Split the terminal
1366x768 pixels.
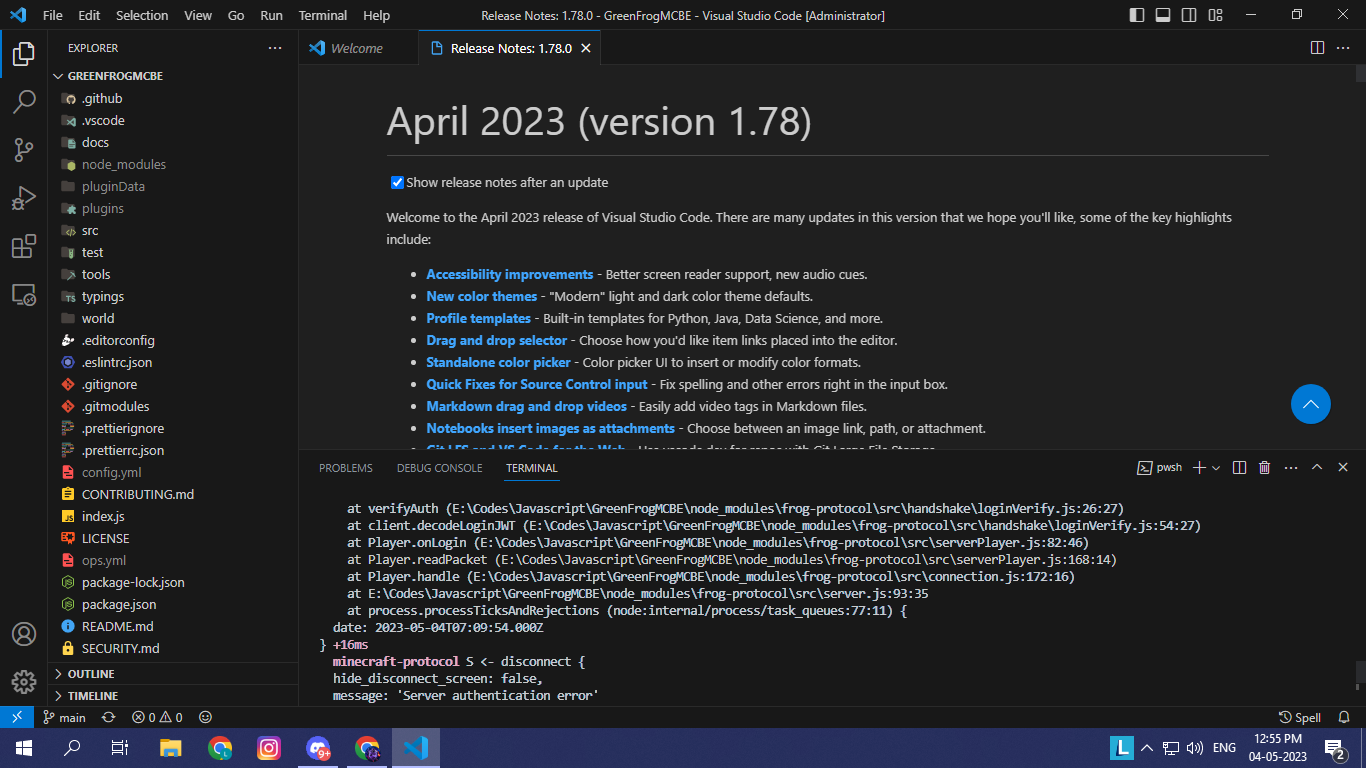click(x=1238, y=467)
